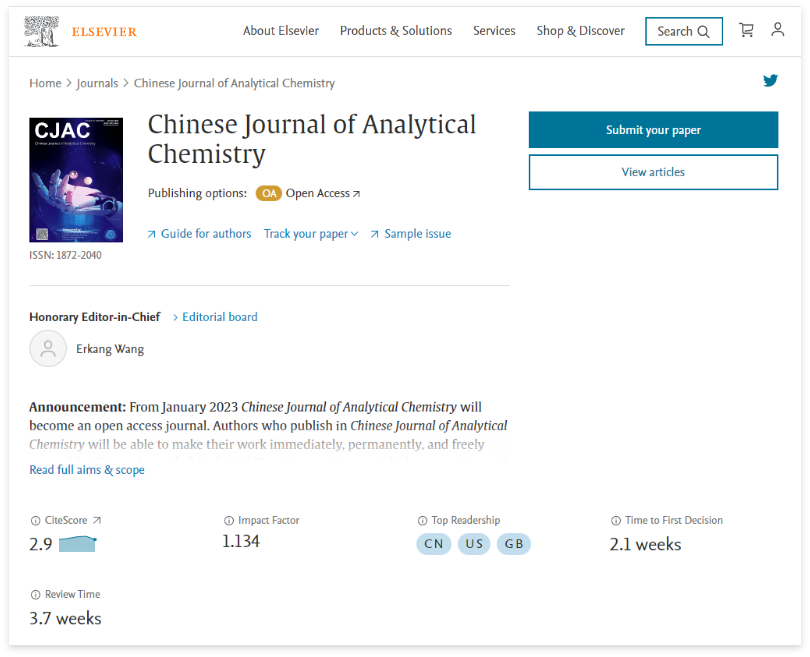Click the user account profile icon
The width and height of the screenshot is (810, 657).
pyautogui.click(x=777, y=29)
